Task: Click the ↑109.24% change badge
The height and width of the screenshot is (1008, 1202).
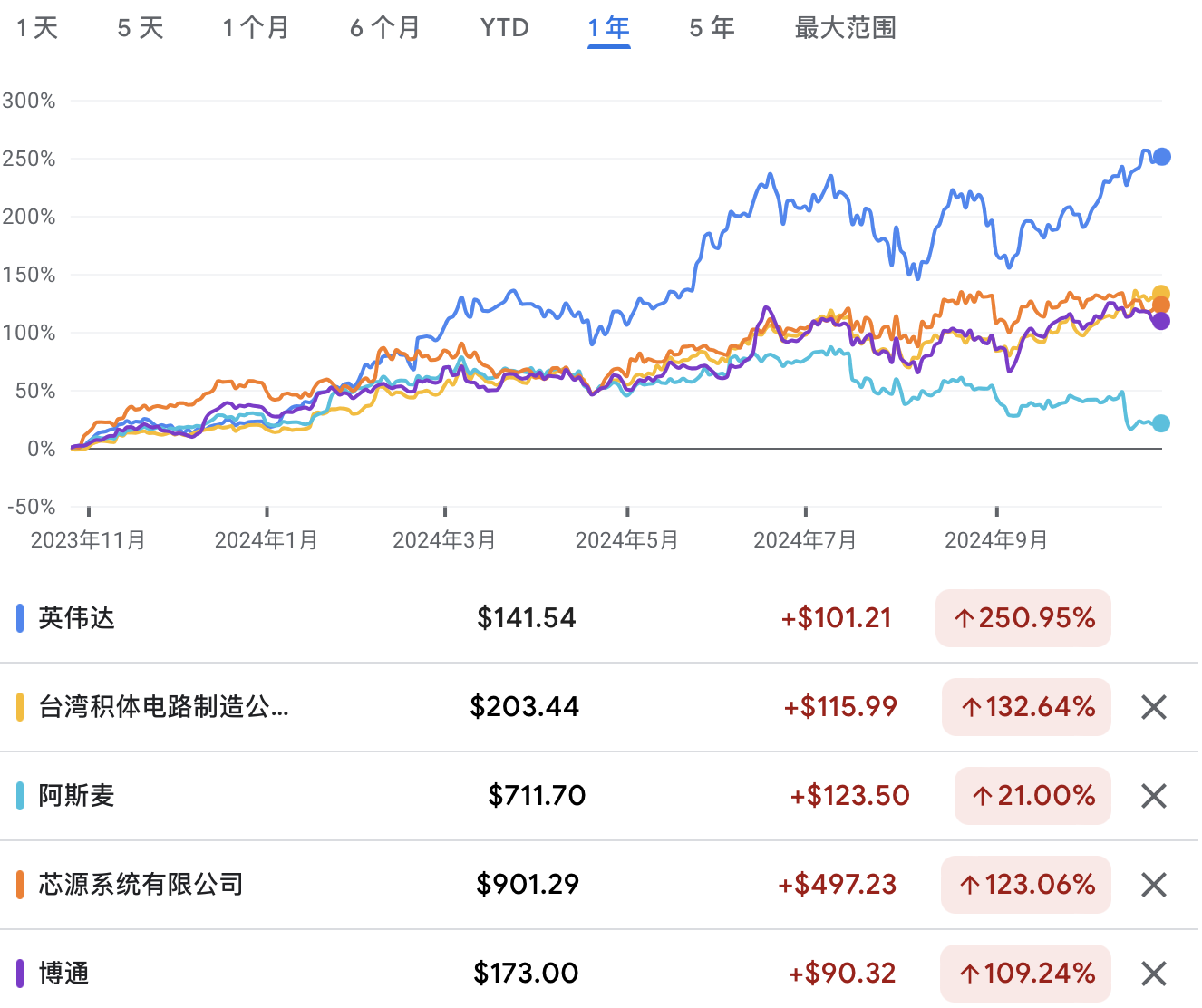Action: [1026, 974]
